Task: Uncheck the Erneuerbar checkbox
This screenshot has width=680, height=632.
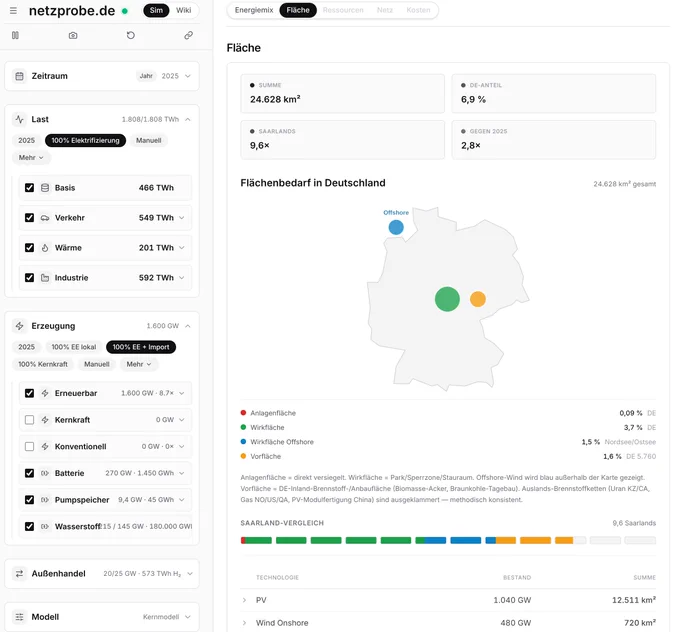Action: tap(29, 393)
